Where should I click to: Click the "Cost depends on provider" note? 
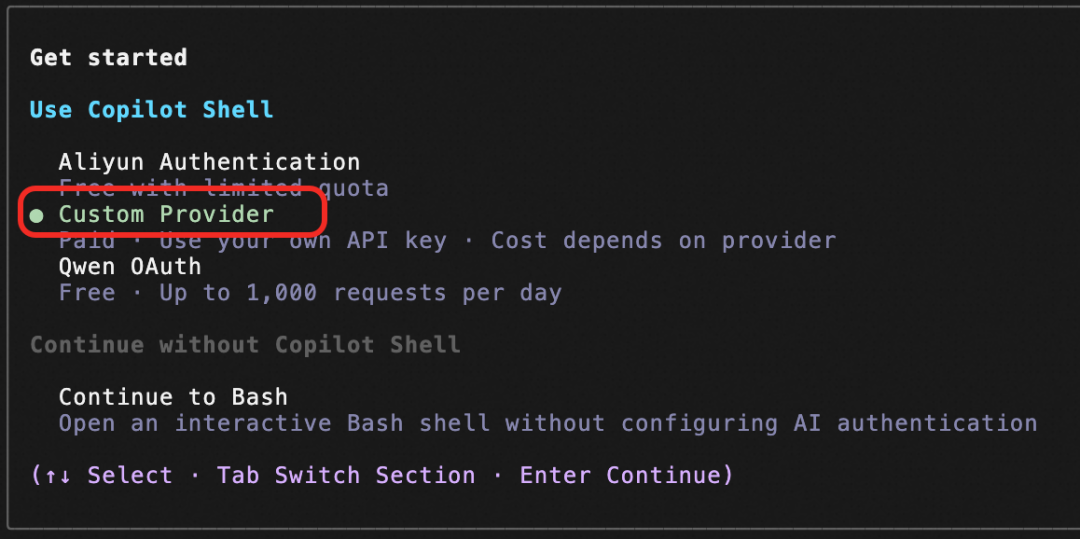663,241
